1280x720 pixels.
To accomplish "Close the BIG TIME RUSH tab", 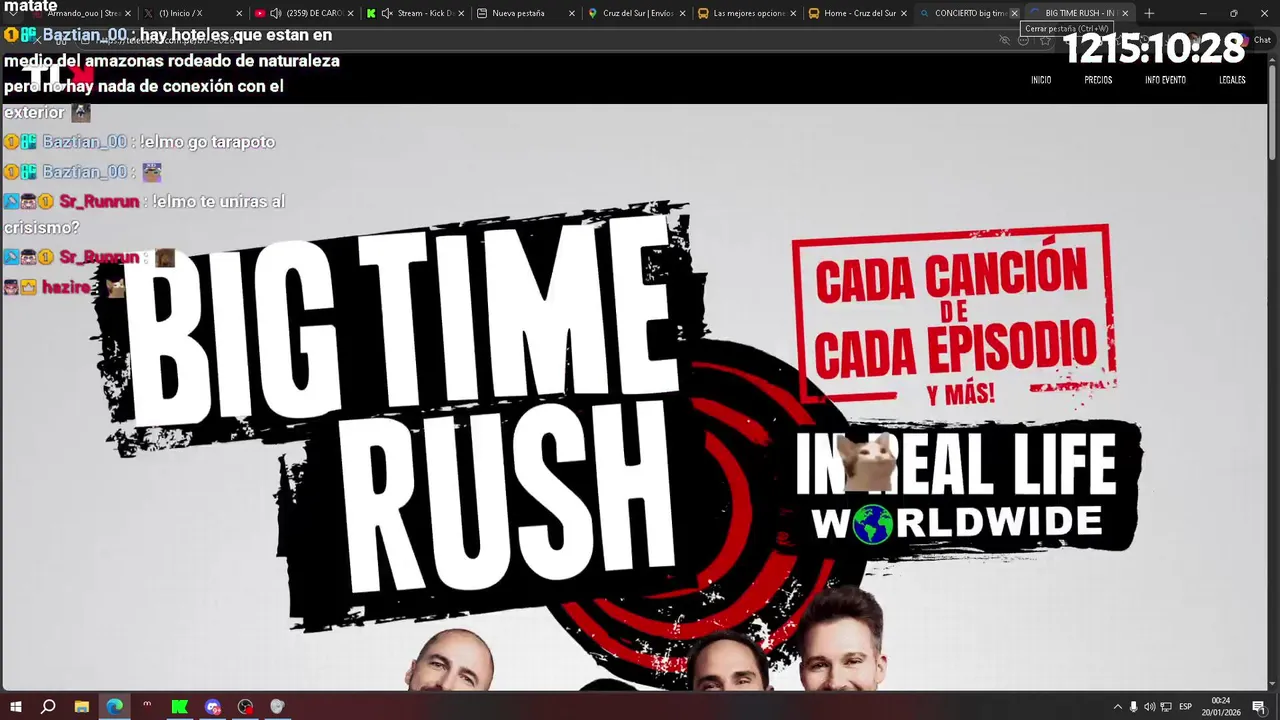I will coord(1125,13).
